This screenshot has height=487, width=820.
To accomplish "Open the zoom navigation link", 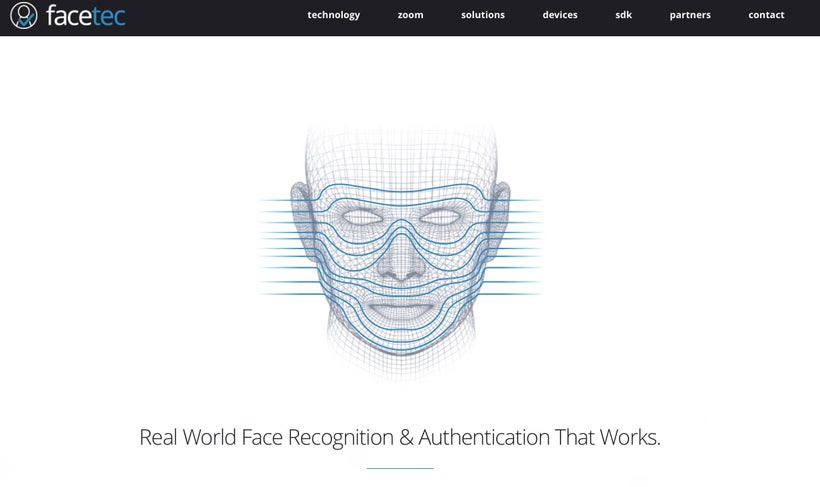I will click(x=411, y=15).
